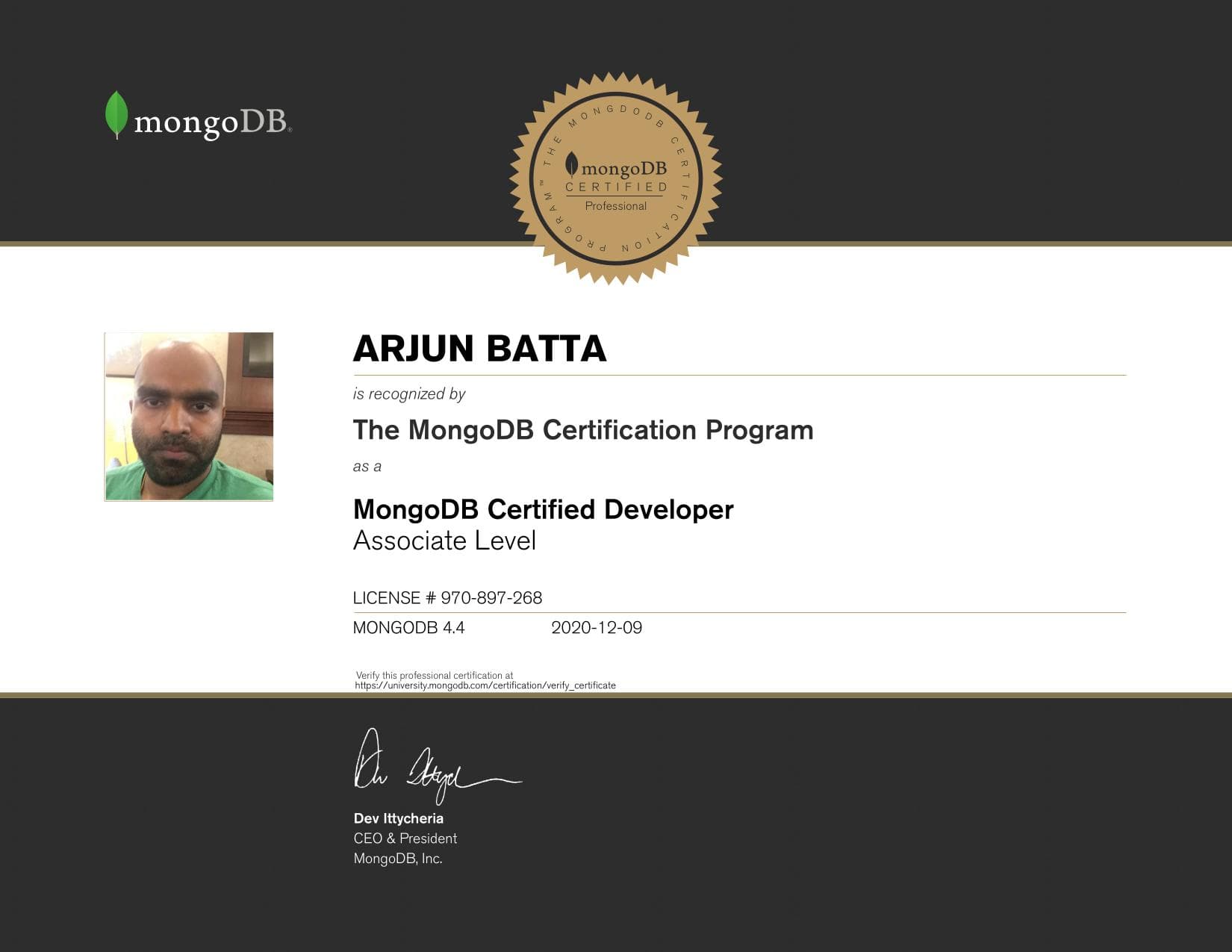Viewport: 1232px width, 952px height.
Task: Select the 'Associate Level' label
Action: pos(446,540)
